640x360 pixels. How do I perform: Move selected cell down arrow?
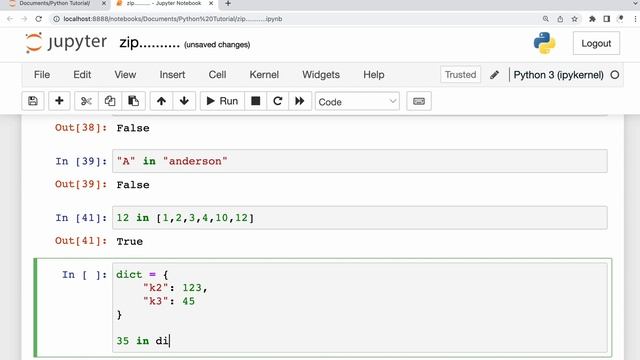coord(184,101)
